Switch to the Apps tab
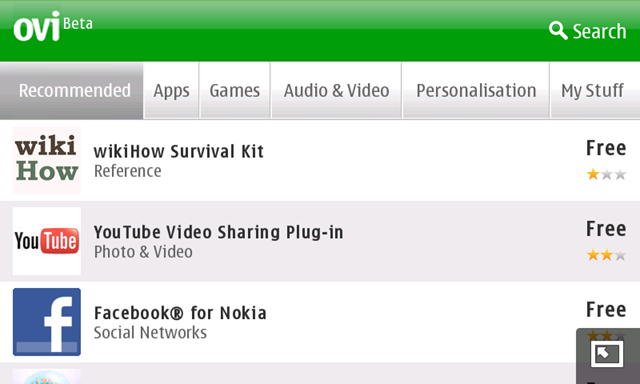The image size is (640, 384). click(x=171, y=91)
